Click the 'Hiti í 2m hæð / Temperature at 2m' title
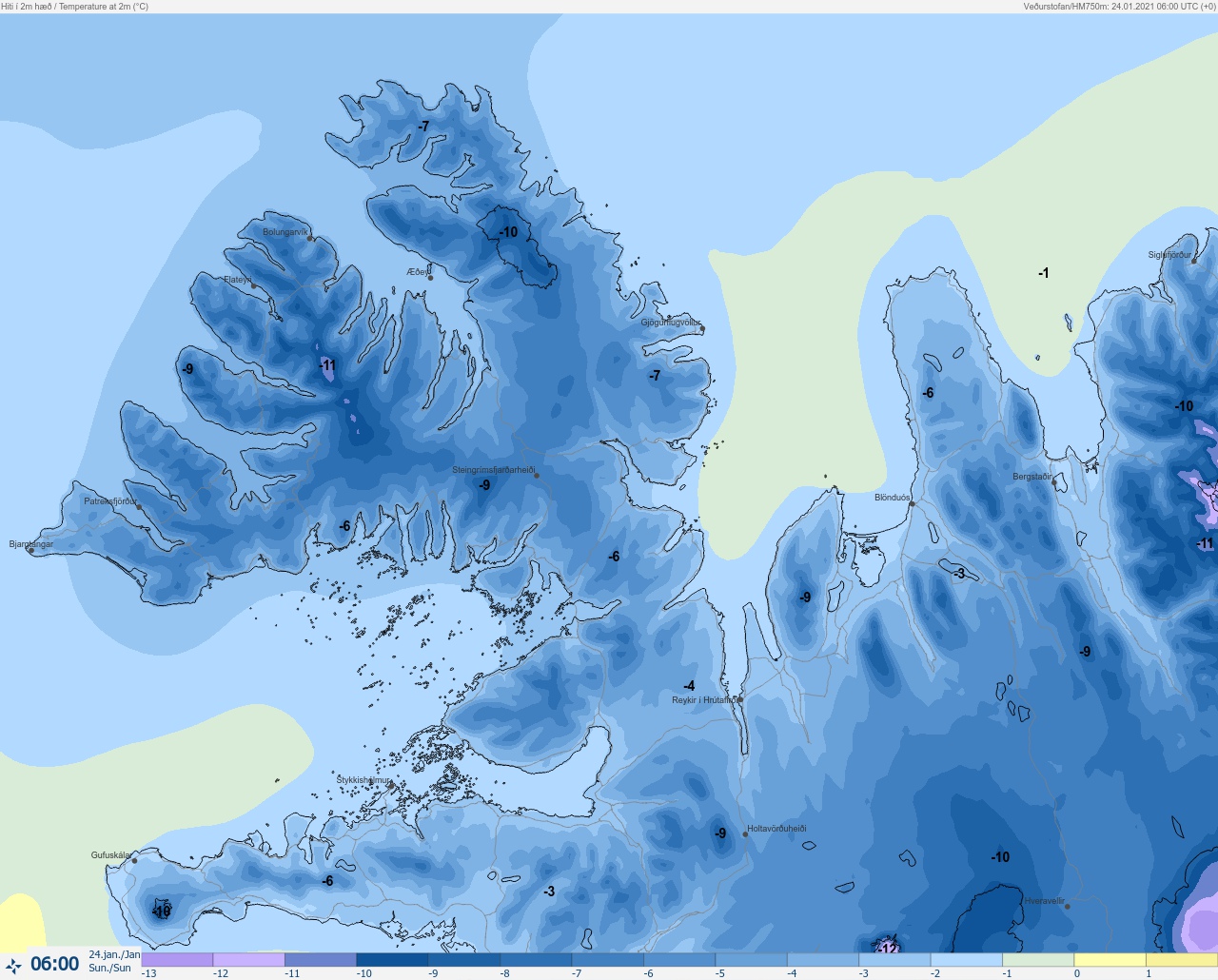The width and height of the screenshot is (1218, 980). [75, 7]
